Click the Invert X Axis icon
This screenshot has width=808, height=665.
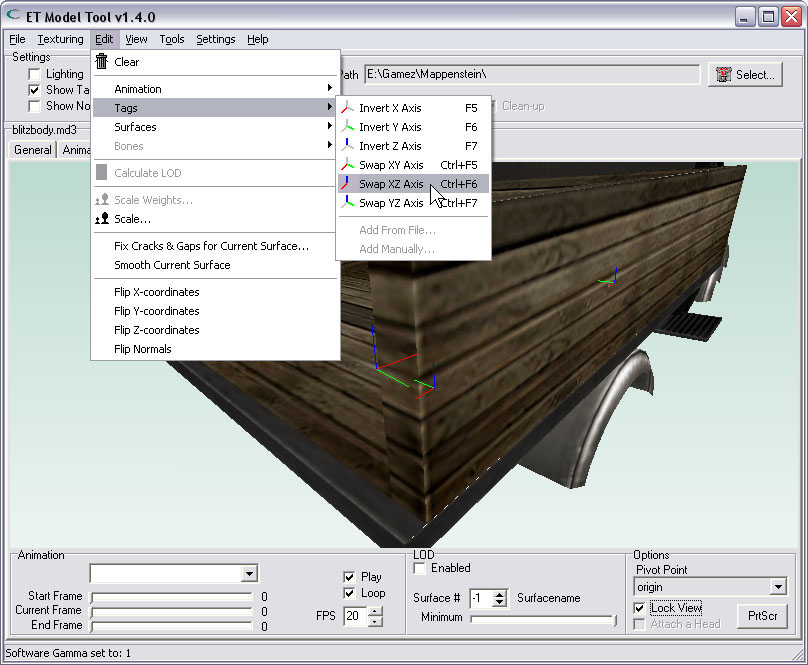(x=347, y=108)
